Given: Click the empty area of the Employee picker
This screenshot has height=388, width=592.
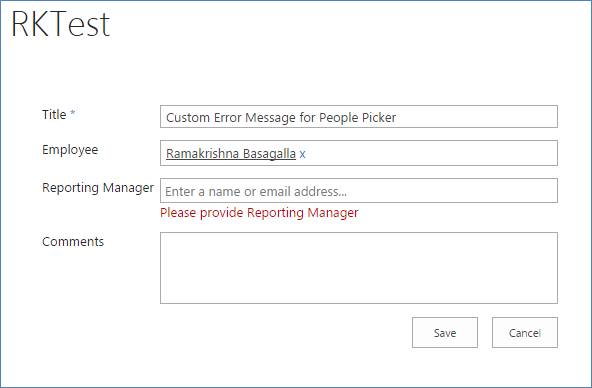Looking at the screenshot, I should click(x=430, y=153).
